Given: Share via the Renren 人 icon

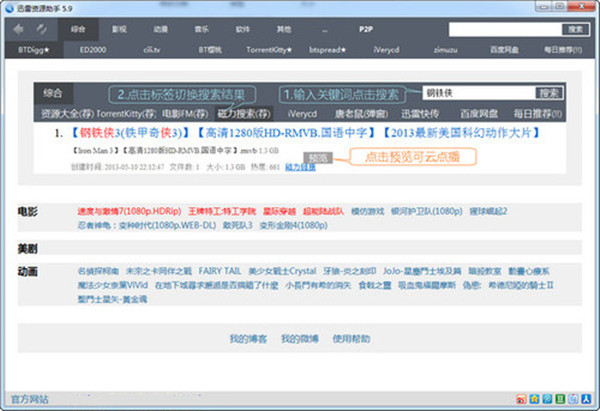Looking at the screenshot, I should 586,399.
